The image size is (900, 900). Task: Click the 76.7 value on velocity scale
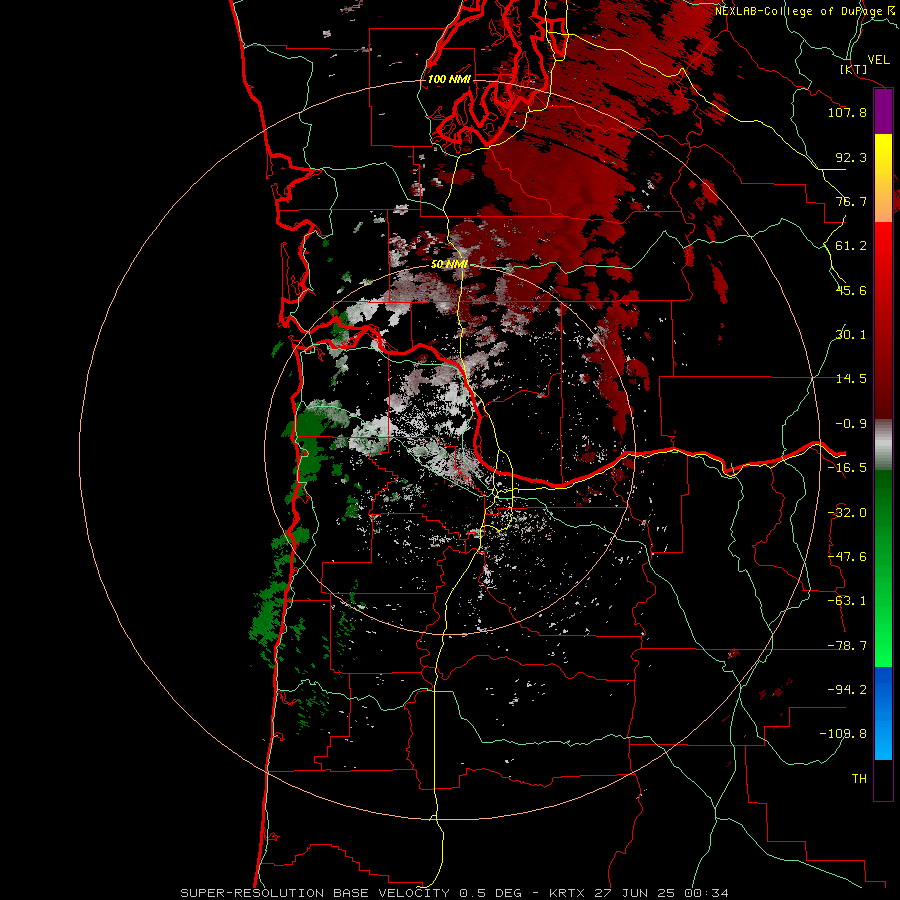pos(851,201)
